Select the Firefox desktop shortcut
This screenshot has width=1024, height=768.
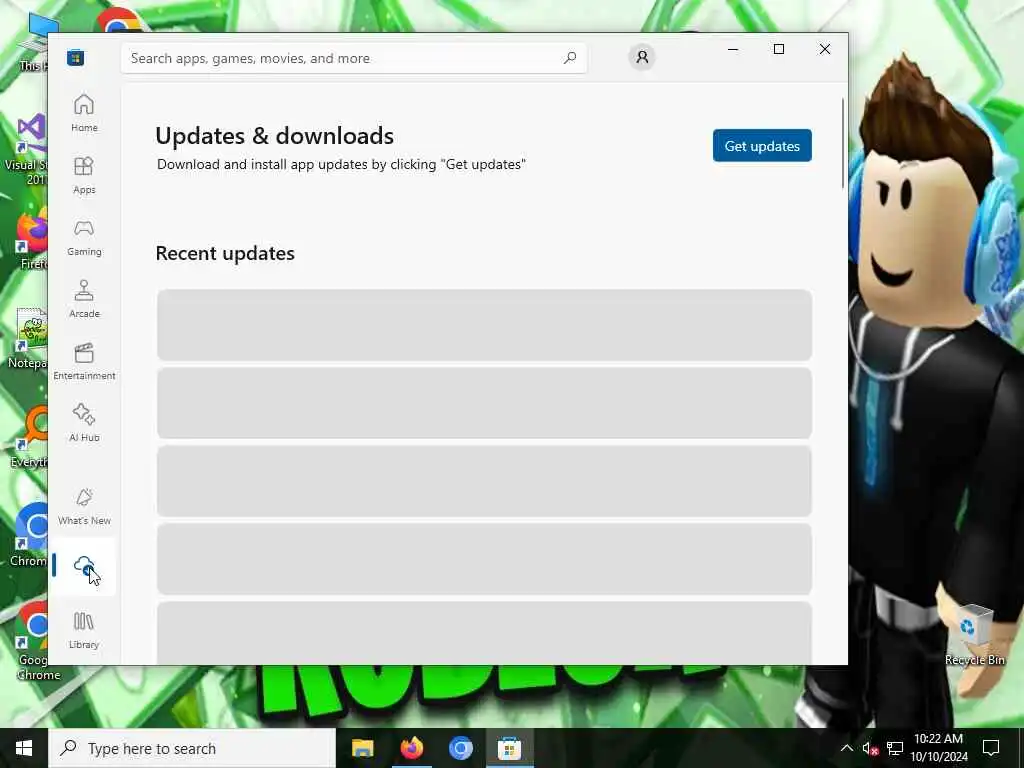[31, 240]
